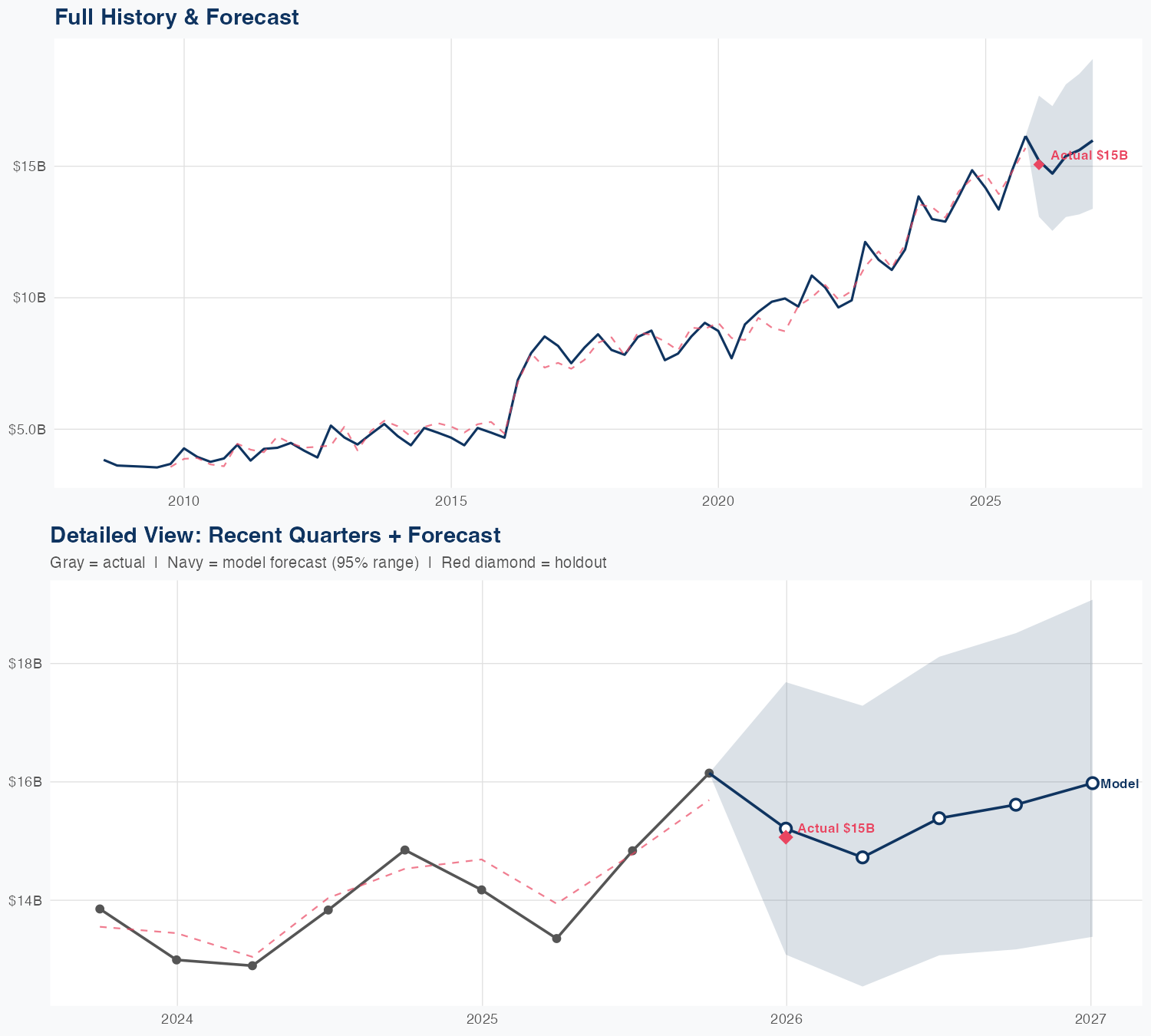Select the first open forecast circle at 2026
The image size is (1151, 1036).
coord(786,828)
